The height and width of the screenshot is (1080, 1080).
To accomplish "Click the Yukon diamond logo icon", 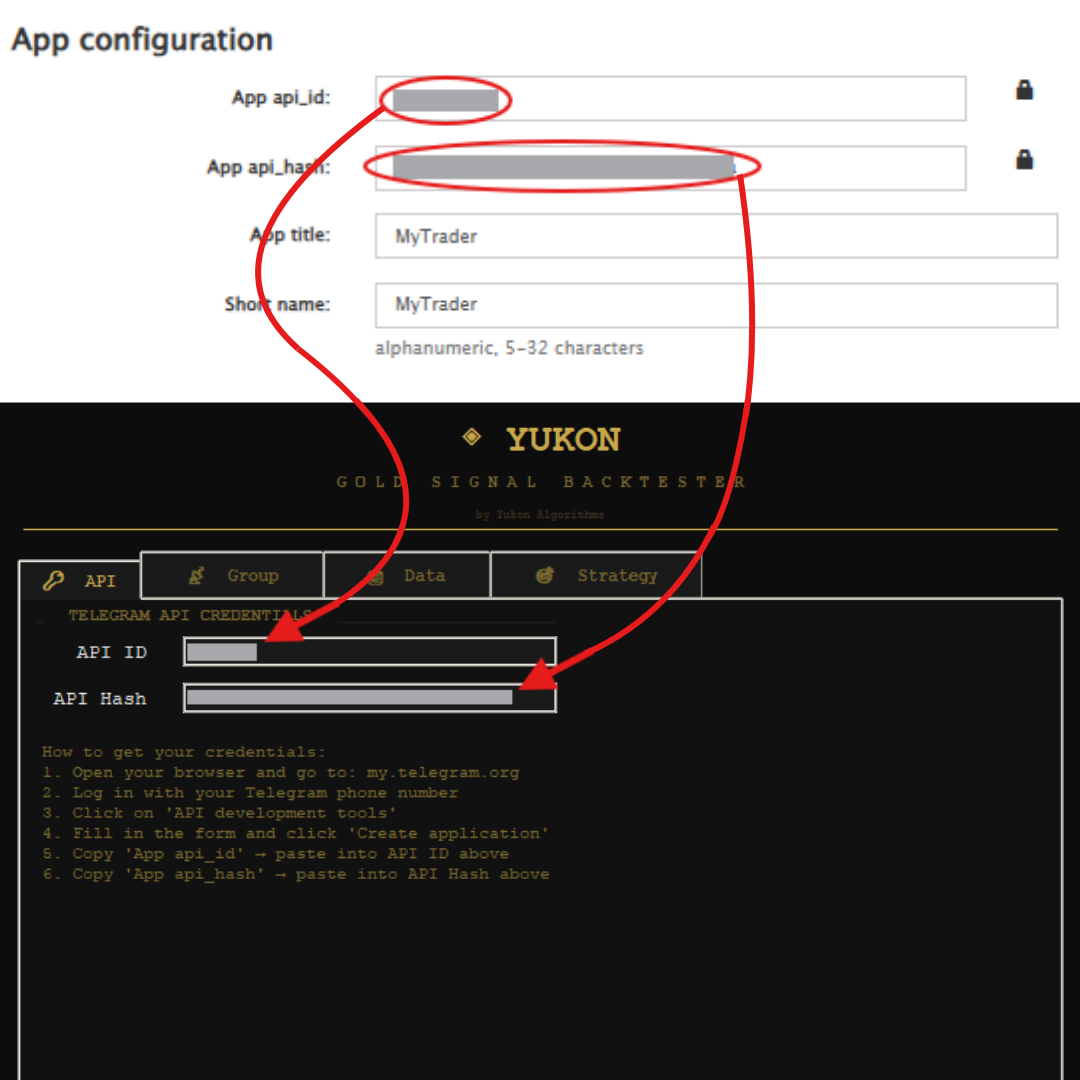I will [x=472, y=437].
